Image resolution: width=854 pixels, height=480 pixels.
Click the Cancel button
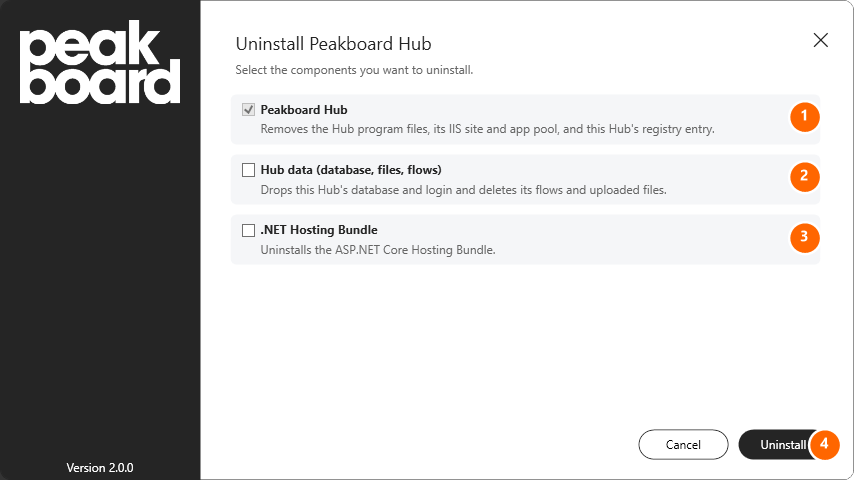pyautogui.click(x=683, y=445)
